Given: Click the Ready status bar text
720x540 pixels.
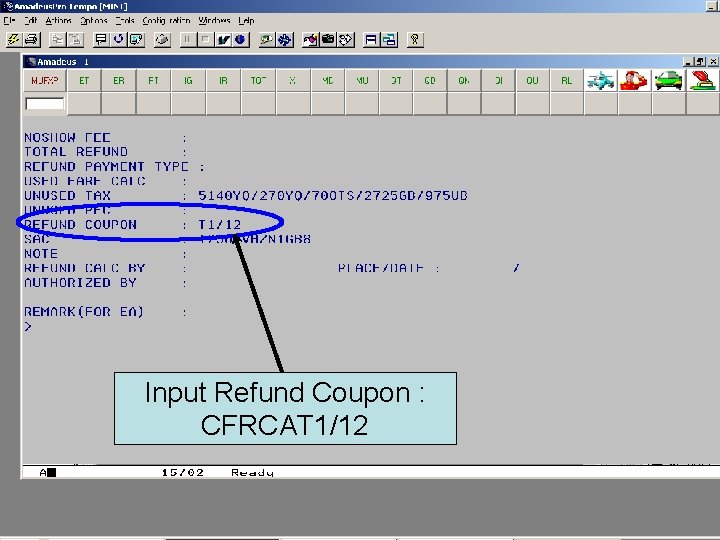Looking at the screenshot, I should (x=252, y=472).
